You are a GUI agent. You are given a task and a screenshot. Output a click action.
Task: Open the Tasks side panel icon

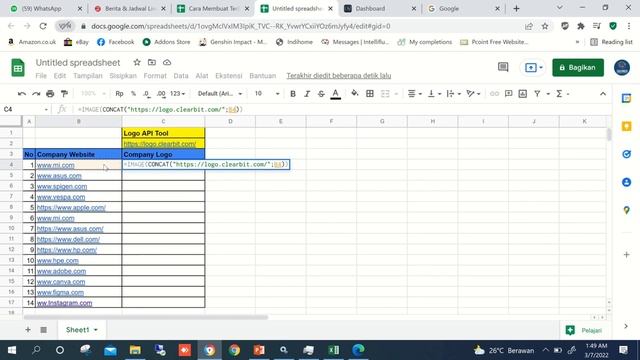point(627,154)
